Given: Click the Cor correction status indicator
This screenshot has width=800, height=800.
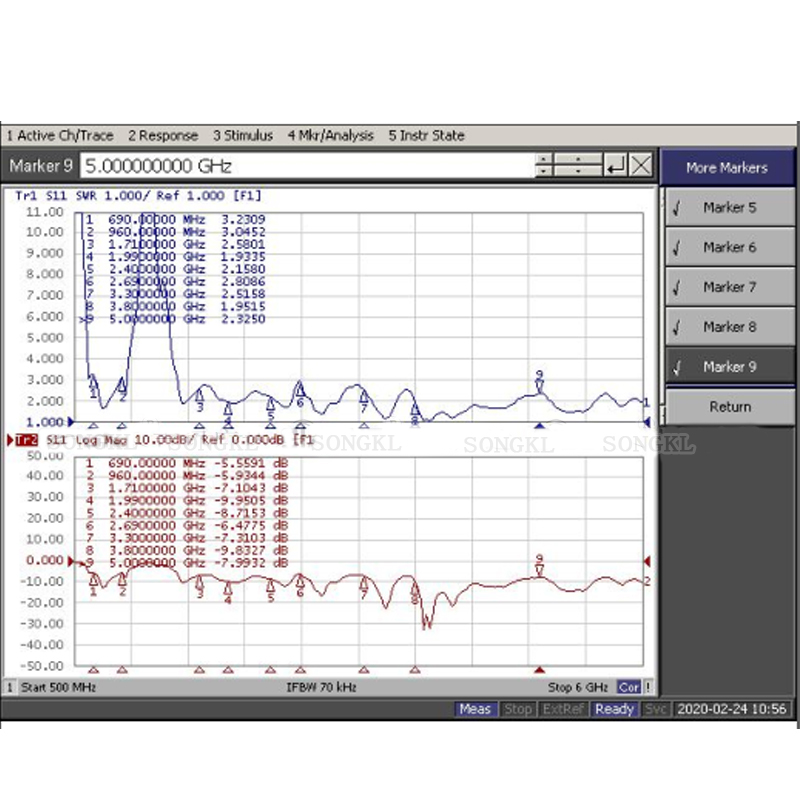Looking at the screenshot, I should coord(629,687).
